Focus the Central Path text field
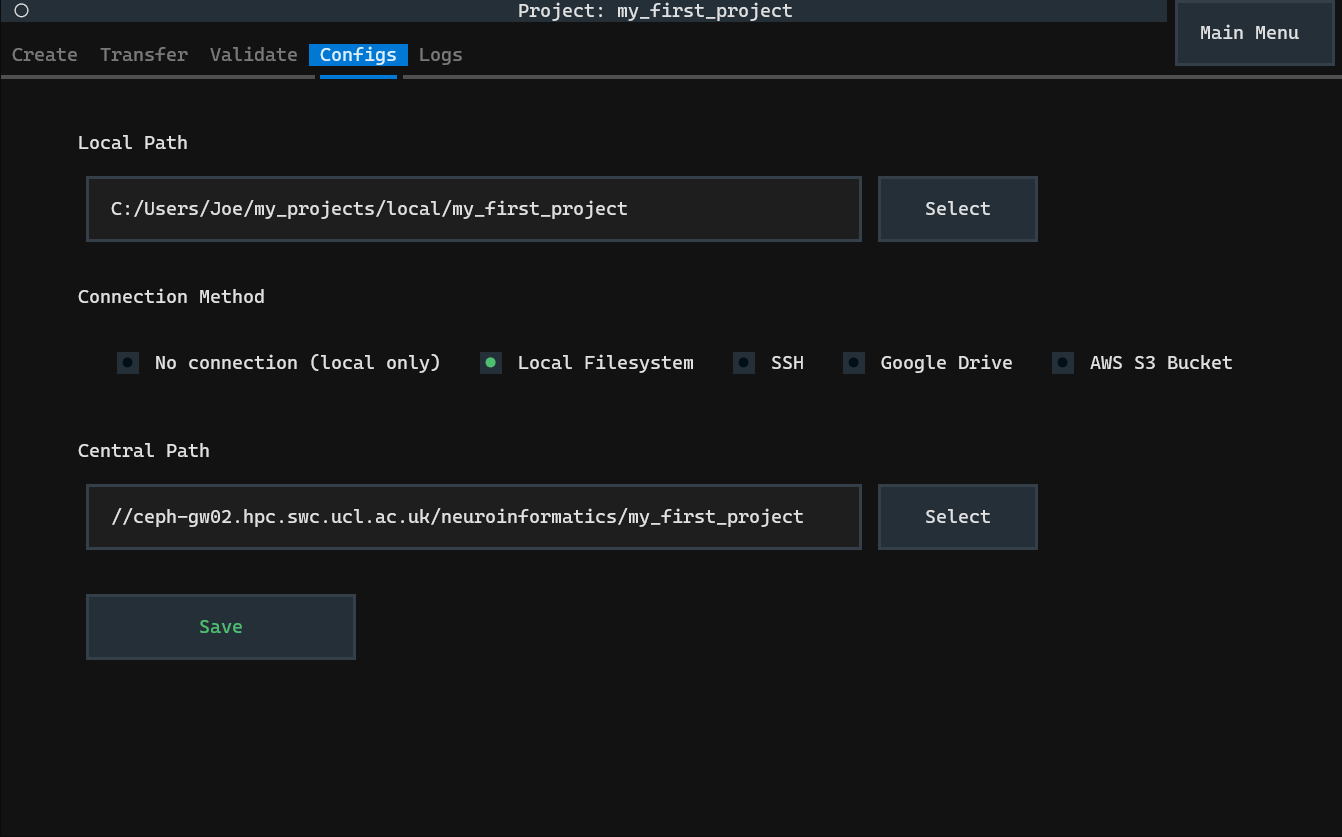1342x837 pixels. 473,517
